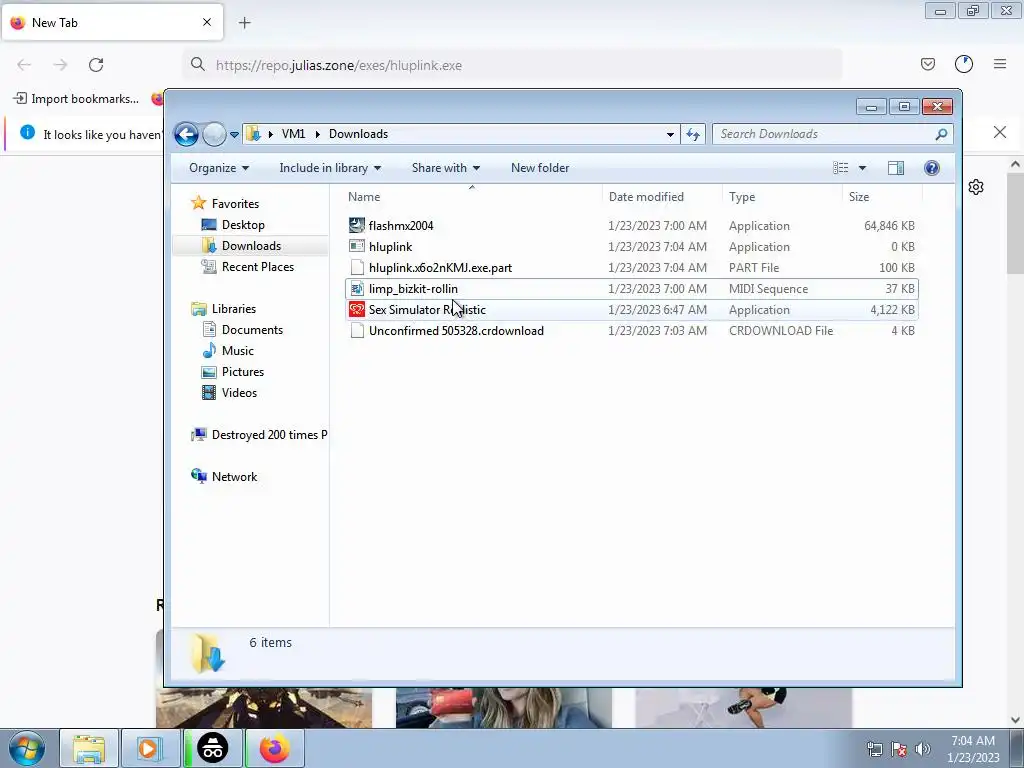This screenshot has height=768, width=1024.
Task: Select Libraries in the navigation pane
Action: [x=233, y=309]
